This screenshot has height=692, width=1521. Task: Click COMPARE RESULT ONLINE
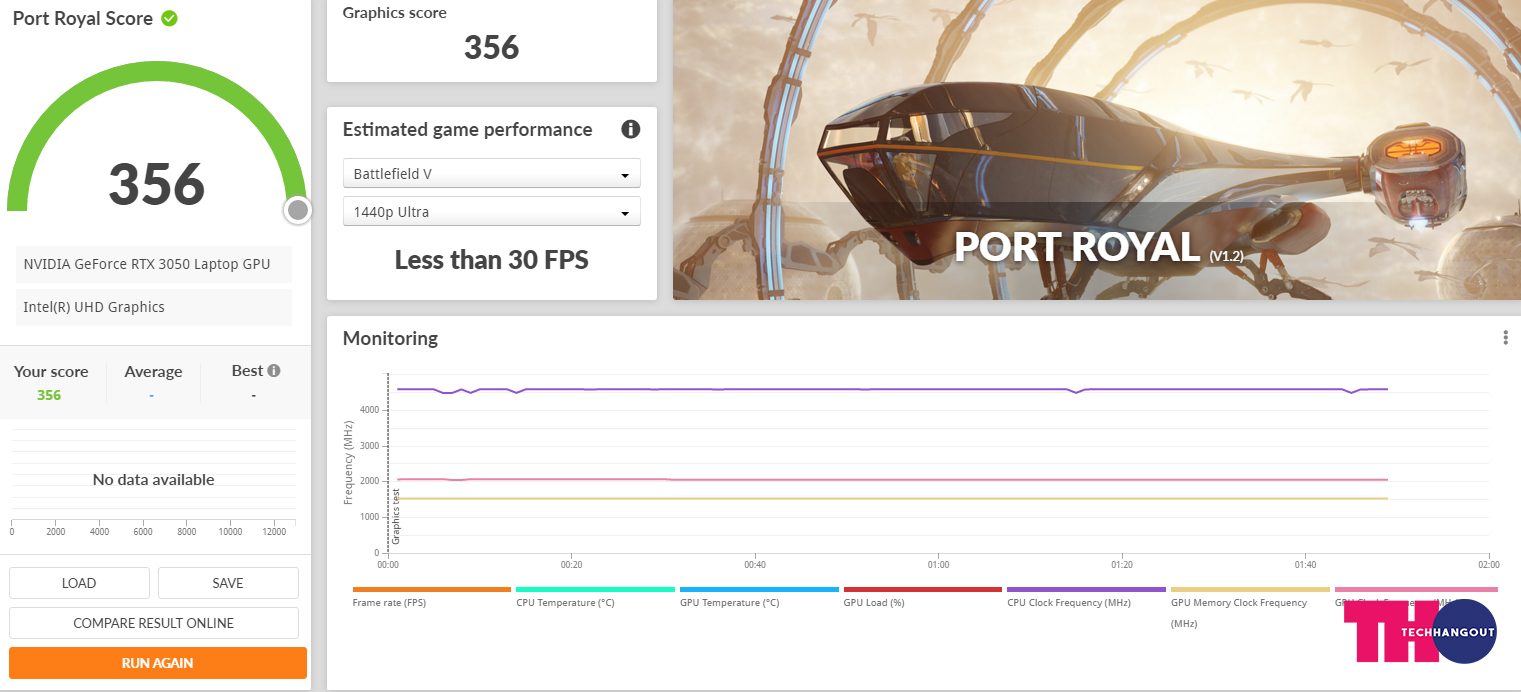point(154,623)
